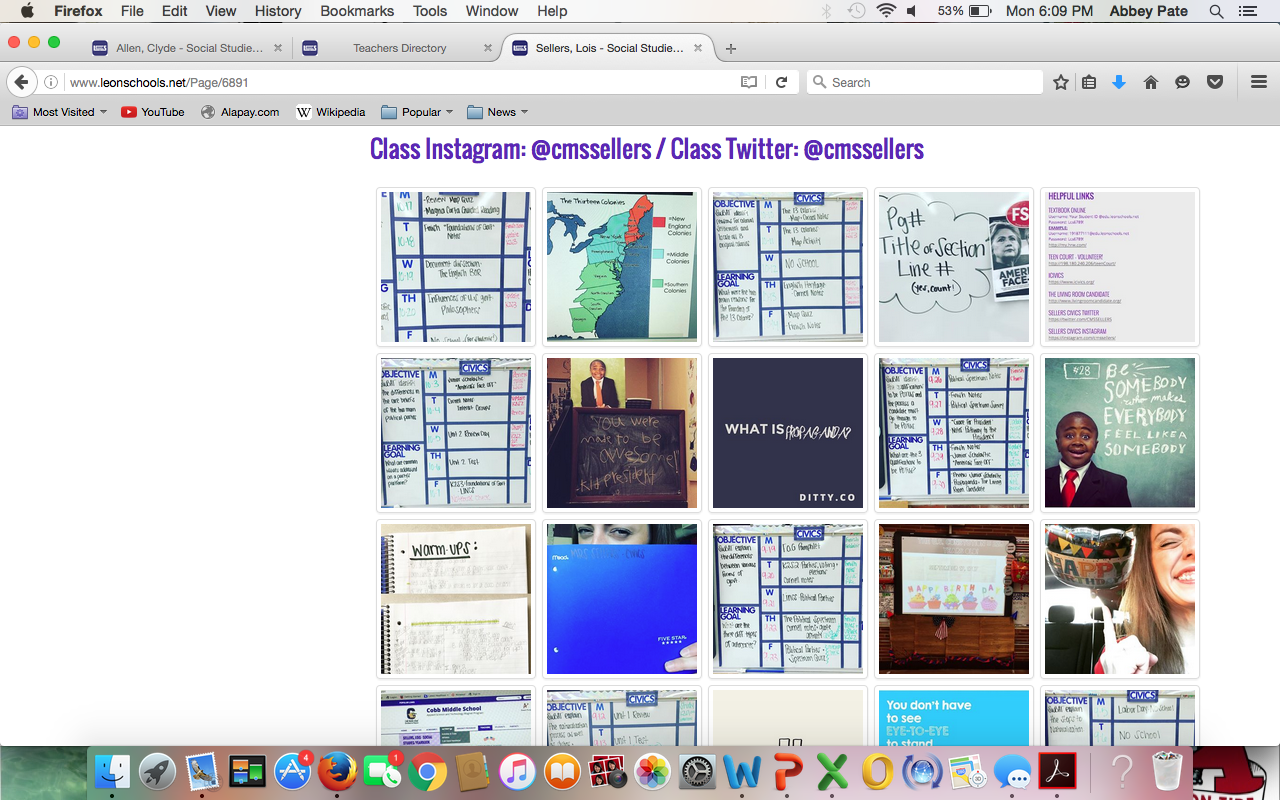Open Adobe Acrobat in the Dock

coord(1057,772)
